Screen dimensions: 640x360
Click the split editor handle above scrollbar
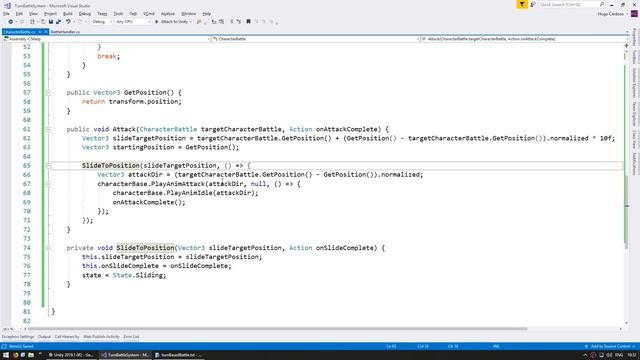[x=627, y=46]
